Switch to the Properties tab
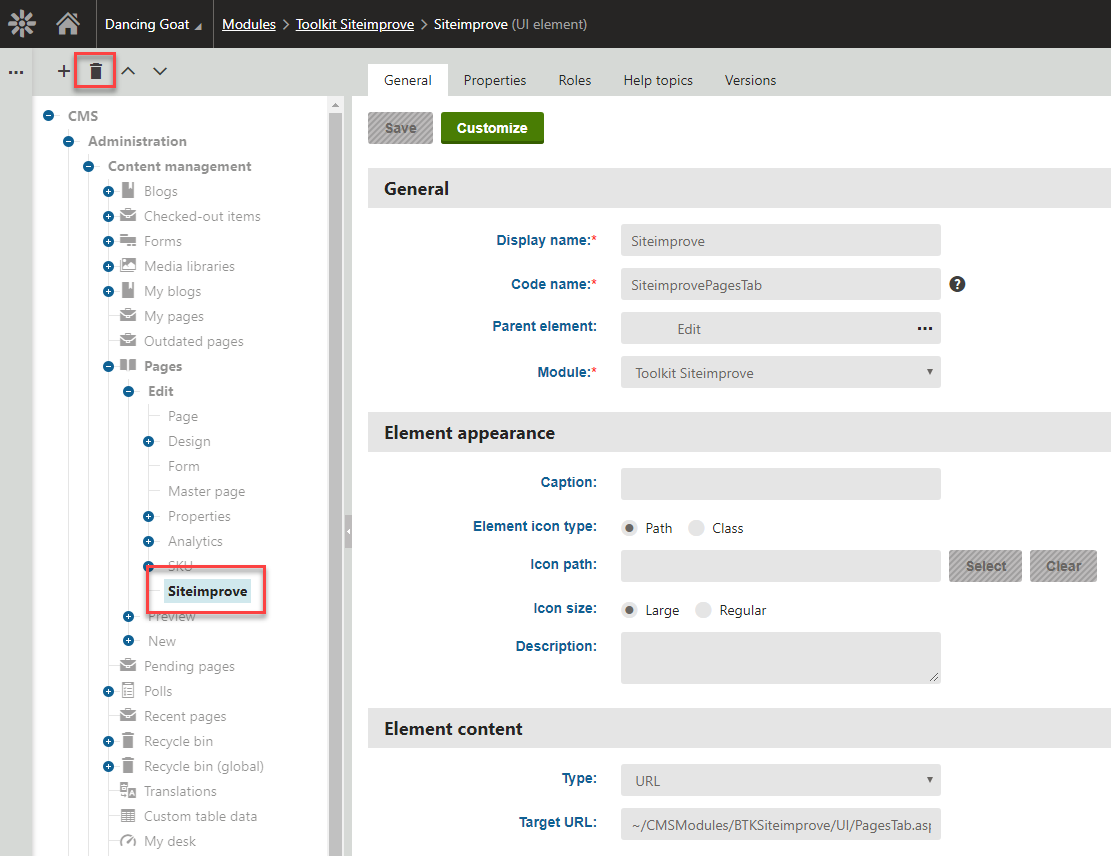The image size is (1111, 856). [x=495, y=80]
